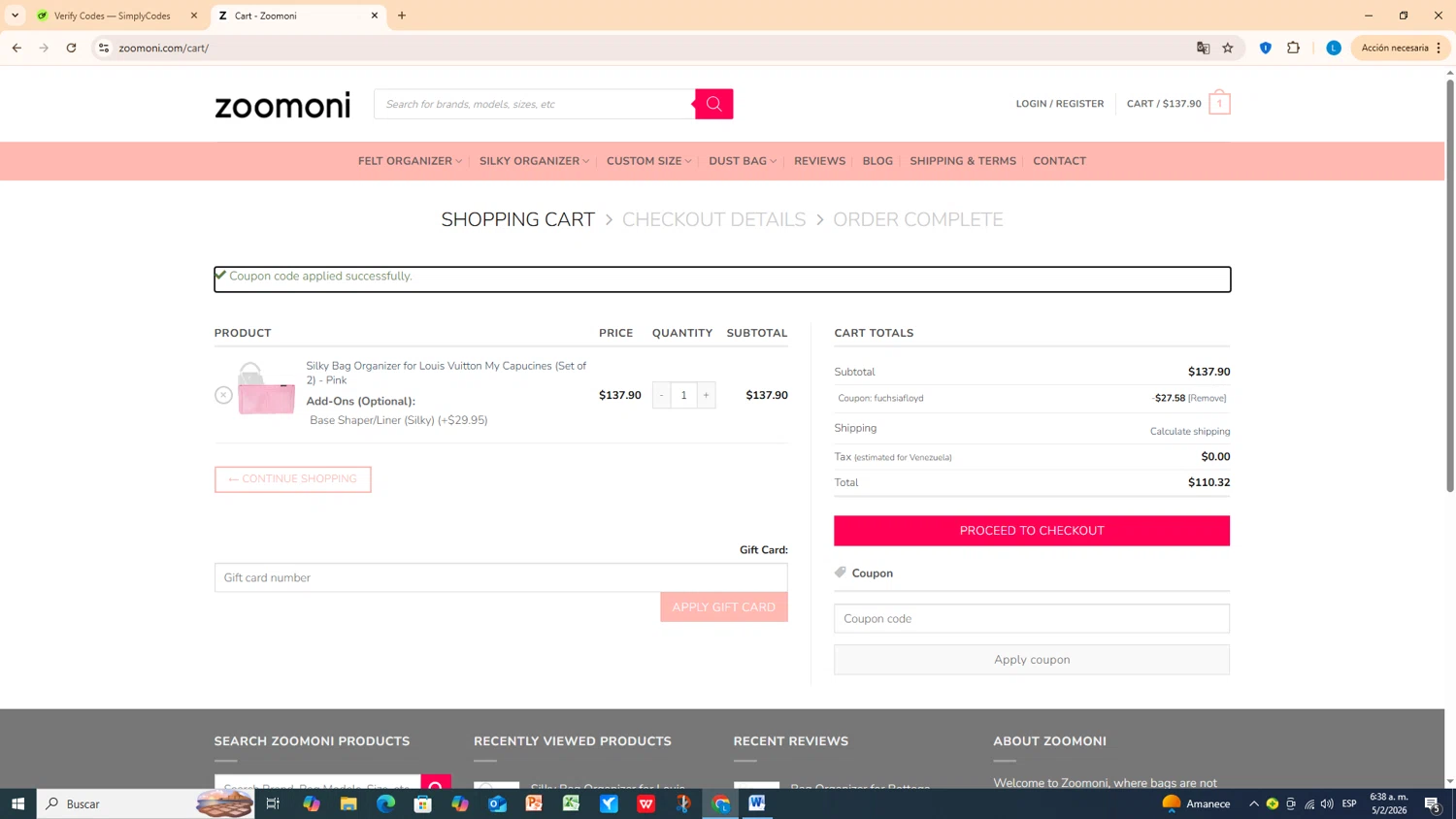Focus the Gift card number field
This screenshot has height=819, width=1456.
[x=501, y=577]
